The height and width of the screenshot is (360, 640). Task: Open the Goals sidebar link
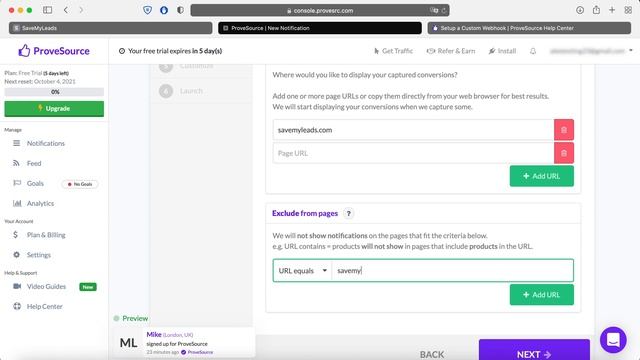(35, 183)
